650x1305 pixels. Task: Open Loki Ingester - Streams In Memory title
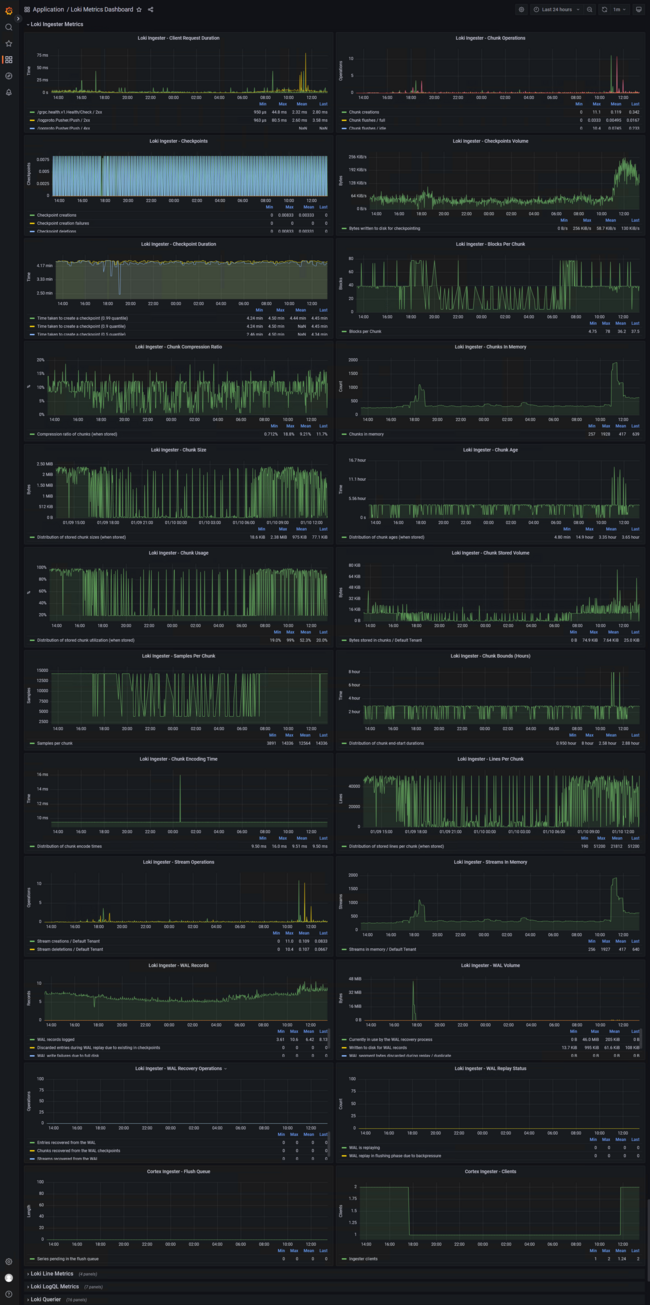(x=490, y=862)
